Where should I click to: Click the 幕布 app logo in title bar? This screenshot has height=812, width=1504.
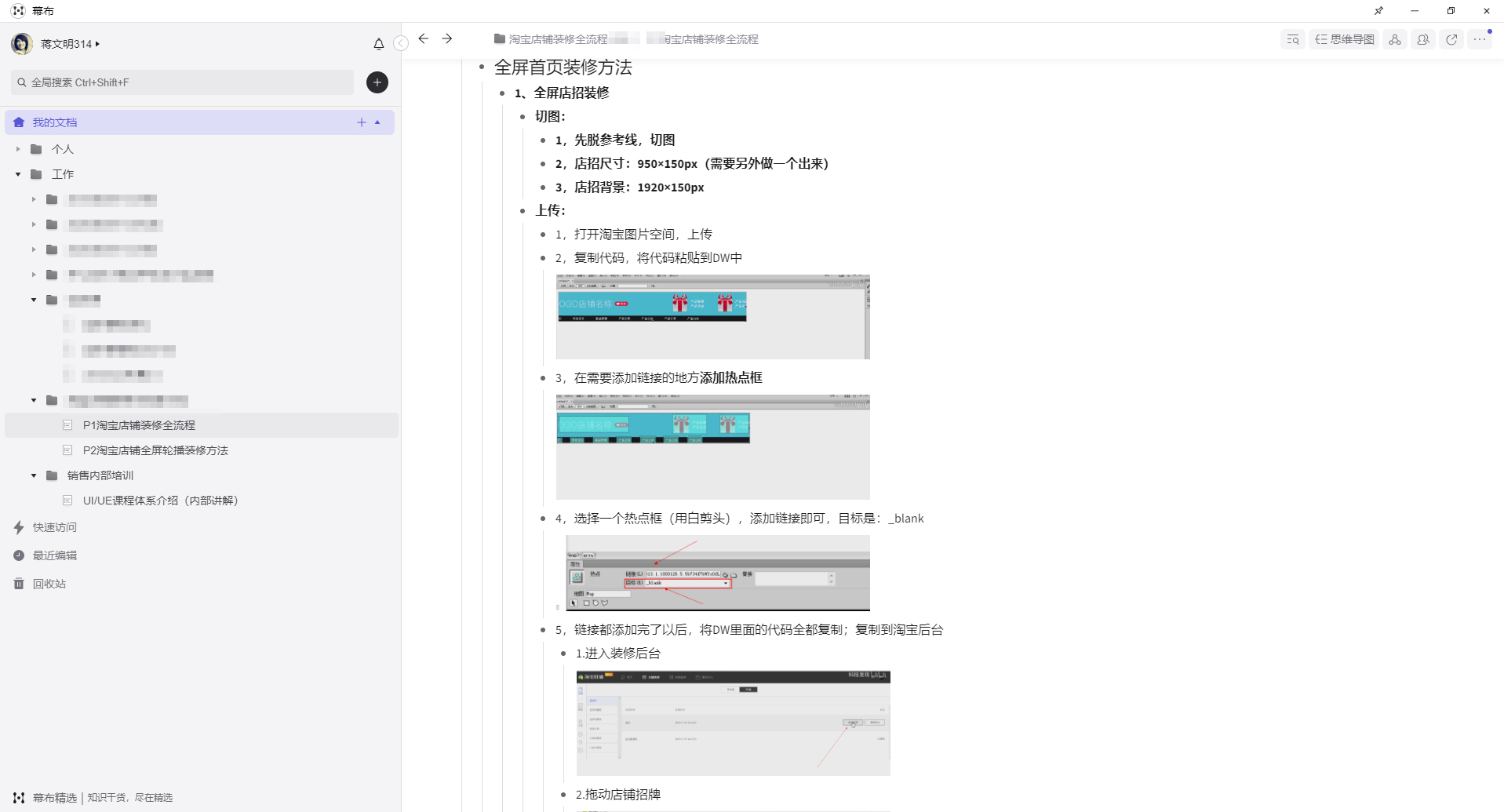(x=19, y=11)
